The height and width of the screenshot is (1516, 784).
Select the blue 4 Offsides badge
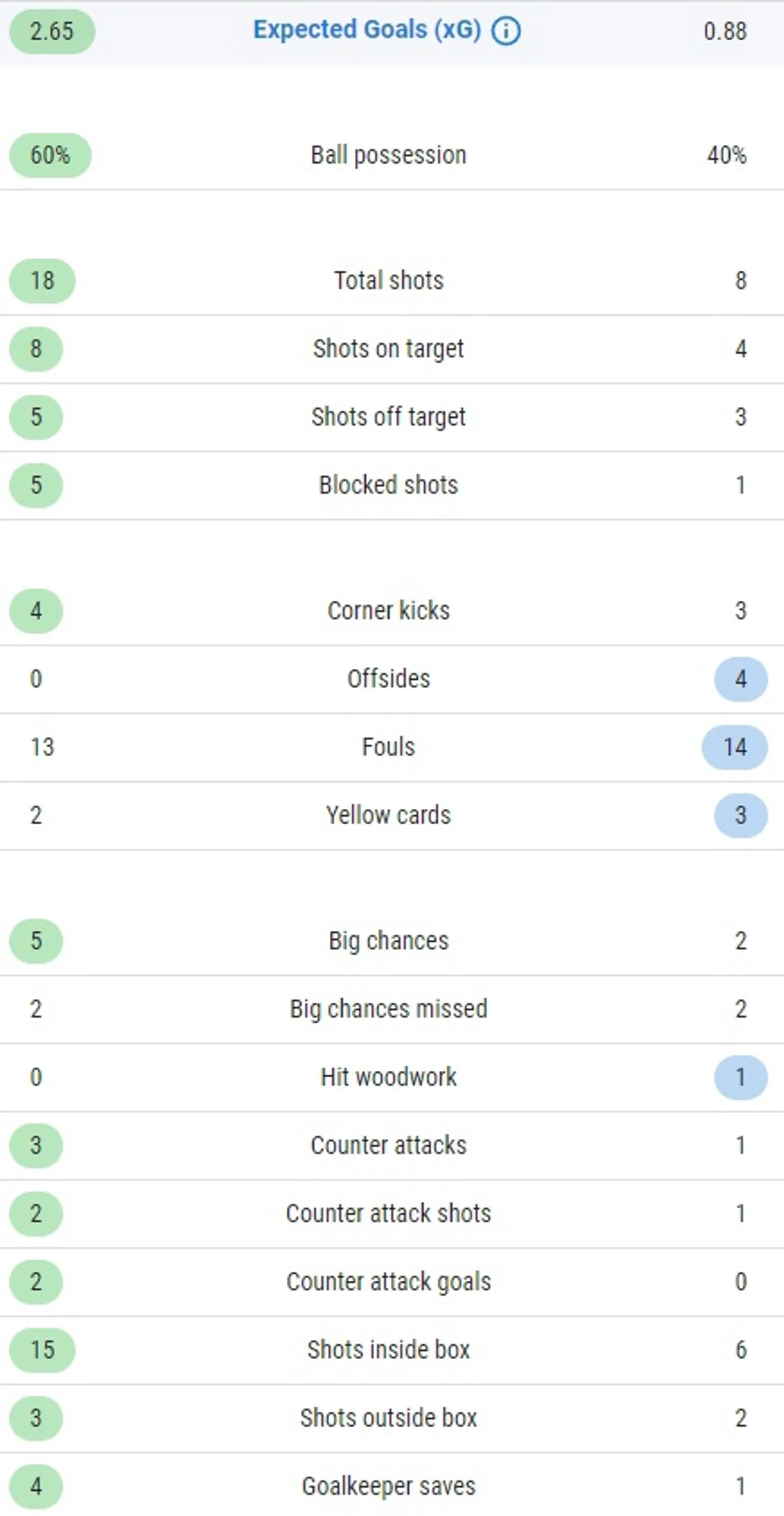741,679
